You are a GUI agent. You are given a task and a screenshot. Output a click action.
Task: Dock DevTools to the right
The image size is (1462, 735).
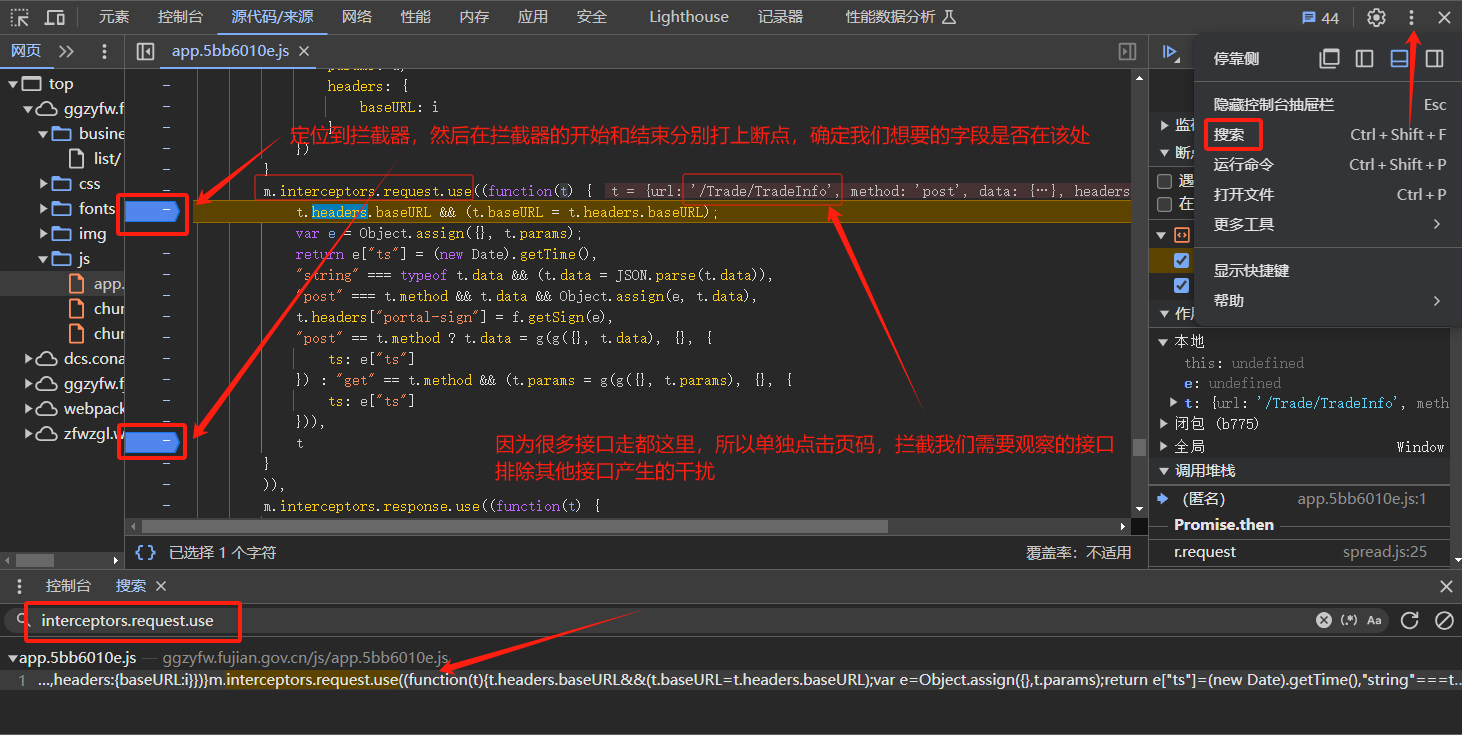click(1434, 59)
